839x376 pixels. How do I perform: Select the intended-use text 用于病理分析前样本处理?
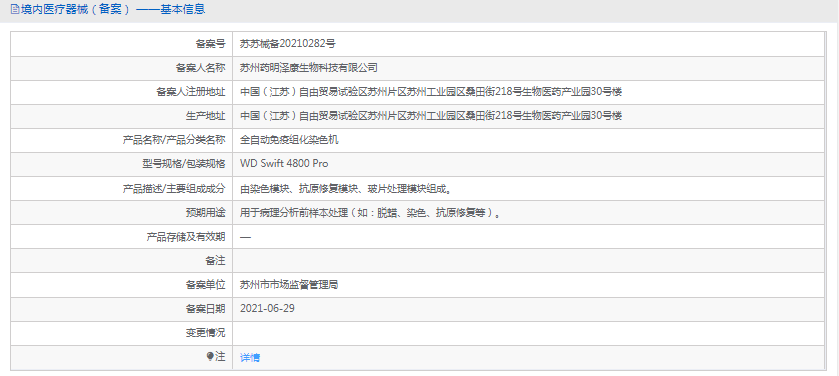tap(294, 212)
